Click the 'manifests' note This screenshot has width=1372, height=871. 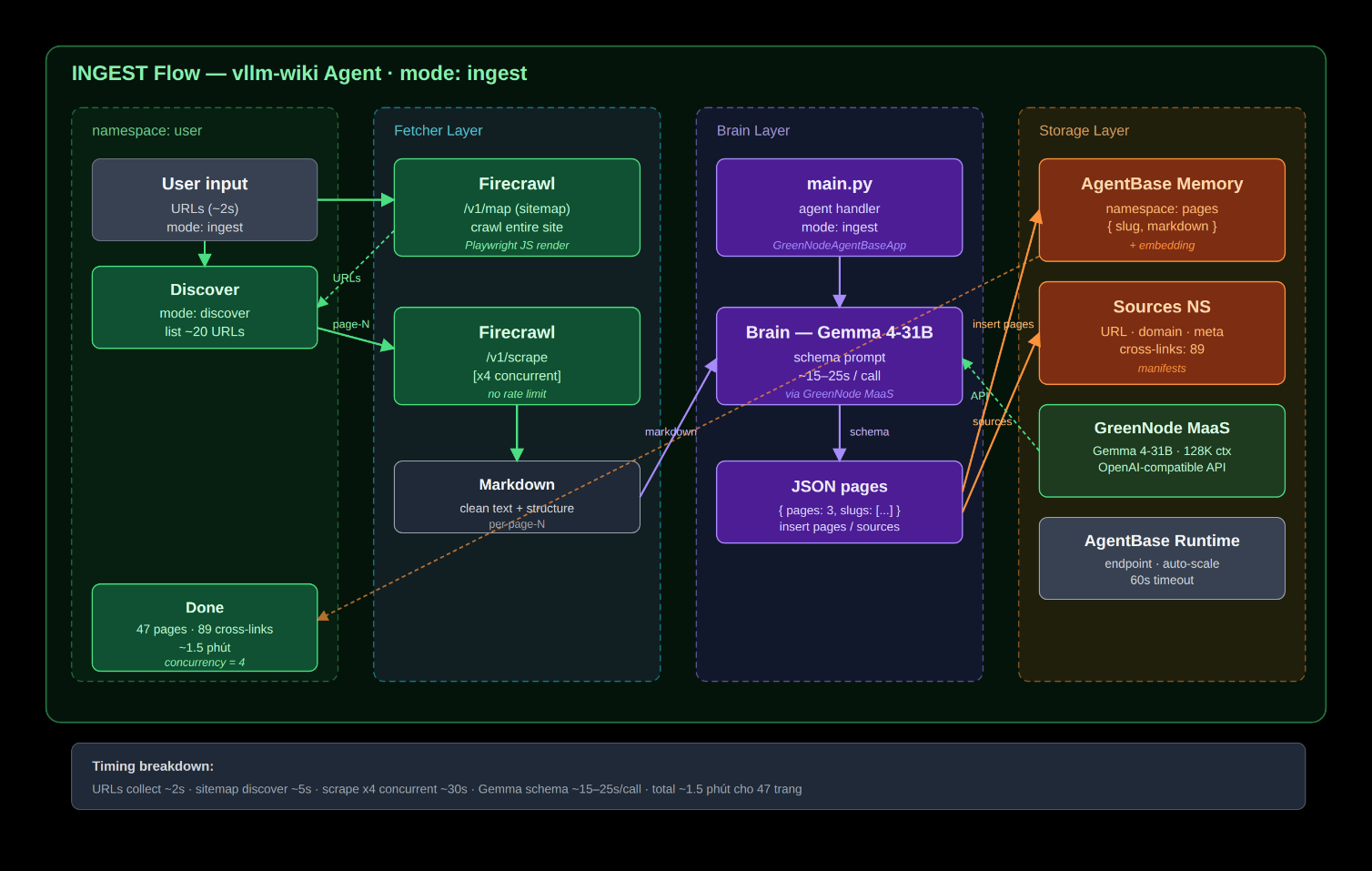1162,369
